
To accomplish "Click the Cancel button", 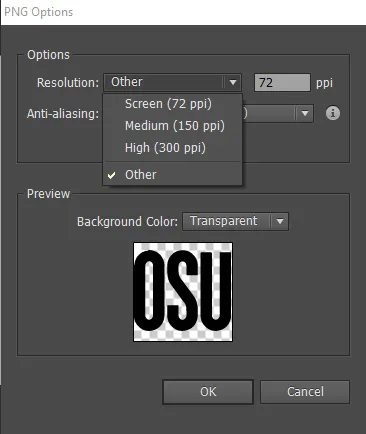I will pos(305,392).
